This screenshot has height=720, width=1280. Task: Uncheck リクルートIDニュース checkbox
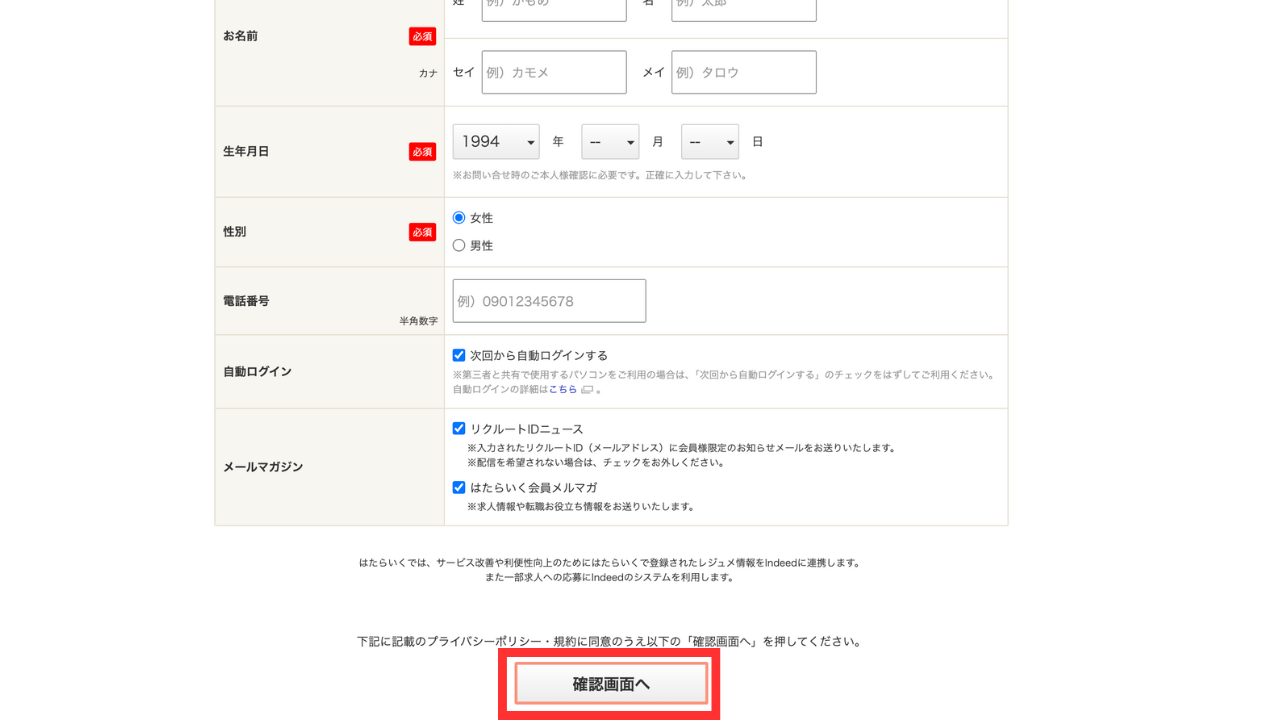(459, 428)
